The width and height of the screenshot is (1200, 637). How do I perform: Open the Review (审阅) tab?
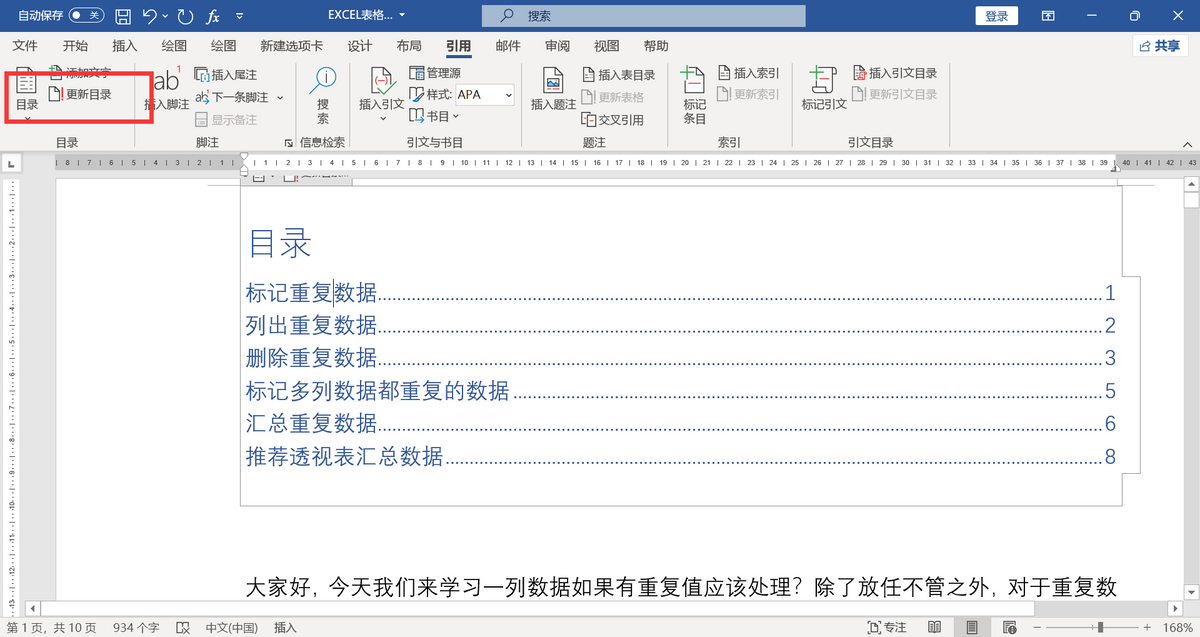557,46
